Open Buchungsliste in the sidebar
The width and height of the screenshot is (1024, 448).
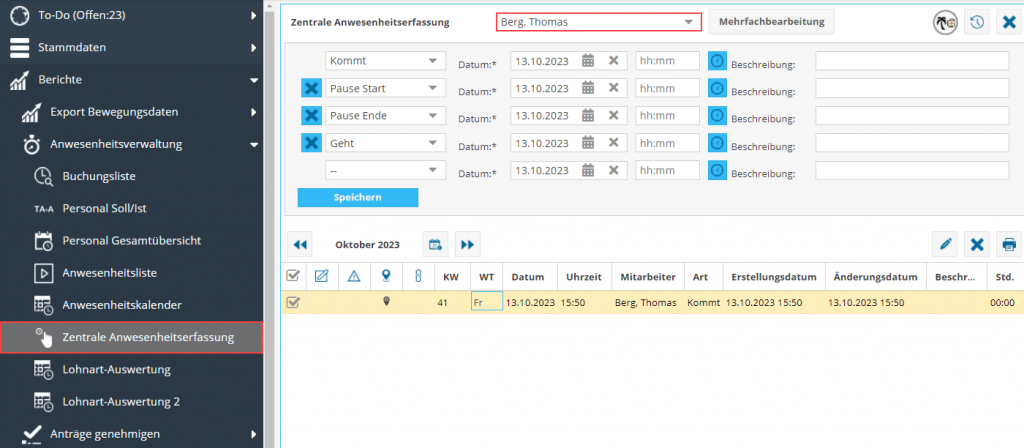tap(98, 176)
